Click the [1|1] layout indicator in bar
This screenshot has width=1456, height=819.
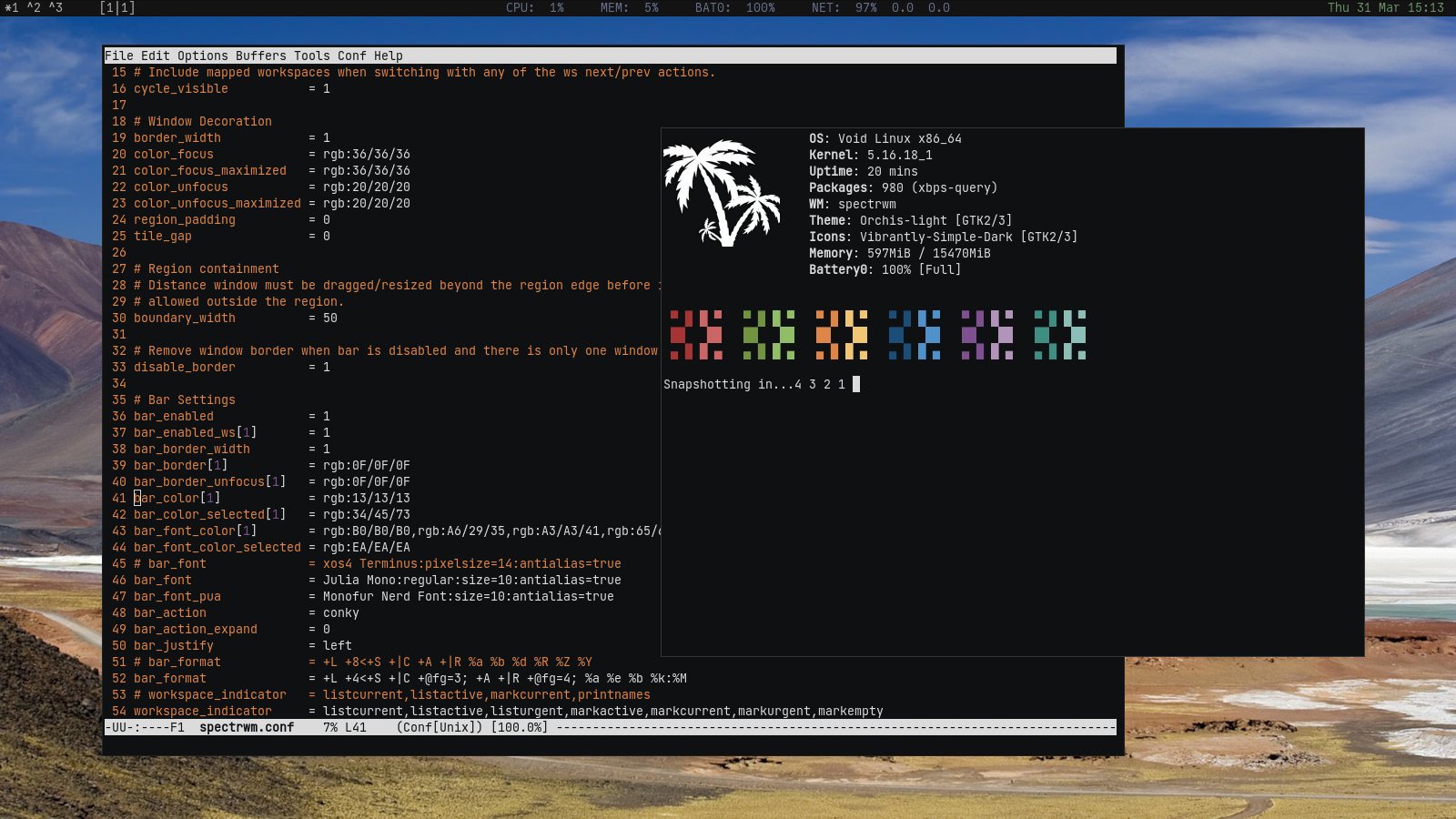point(117,7)
